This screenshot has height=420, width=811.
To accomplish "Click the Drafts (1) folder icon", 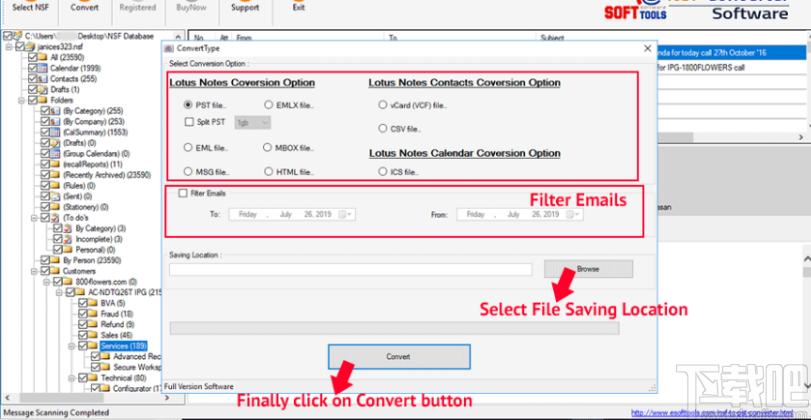I will tap(43, 89).
